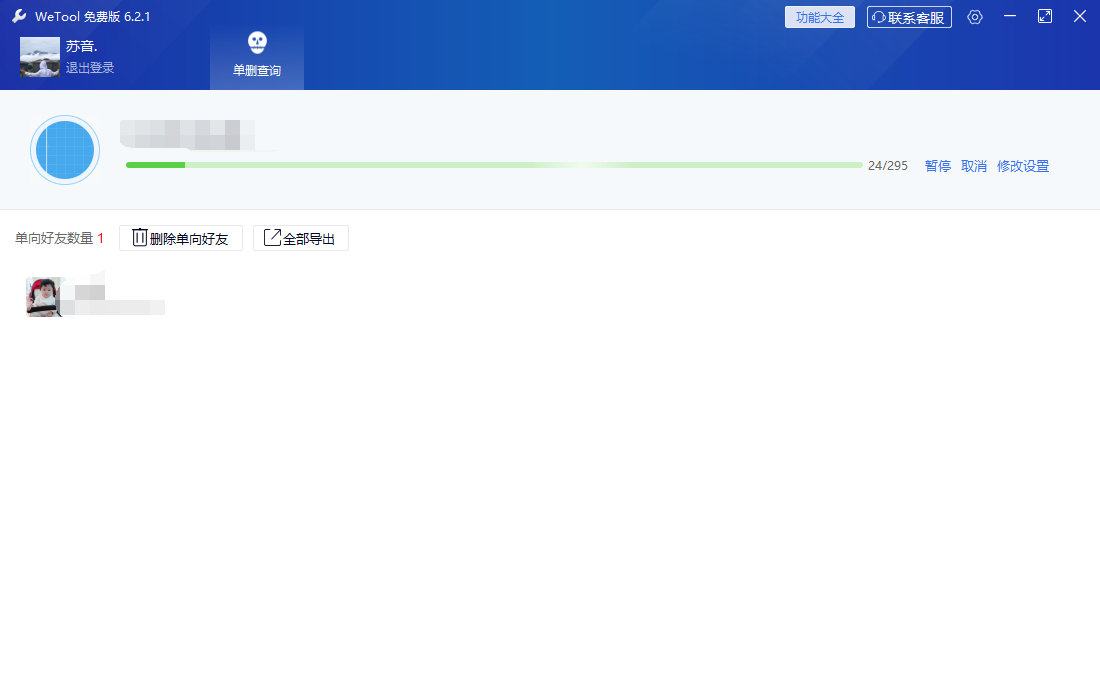
Task: Click the WeTool wrench logo icon
Action: (x=19, y=16)
